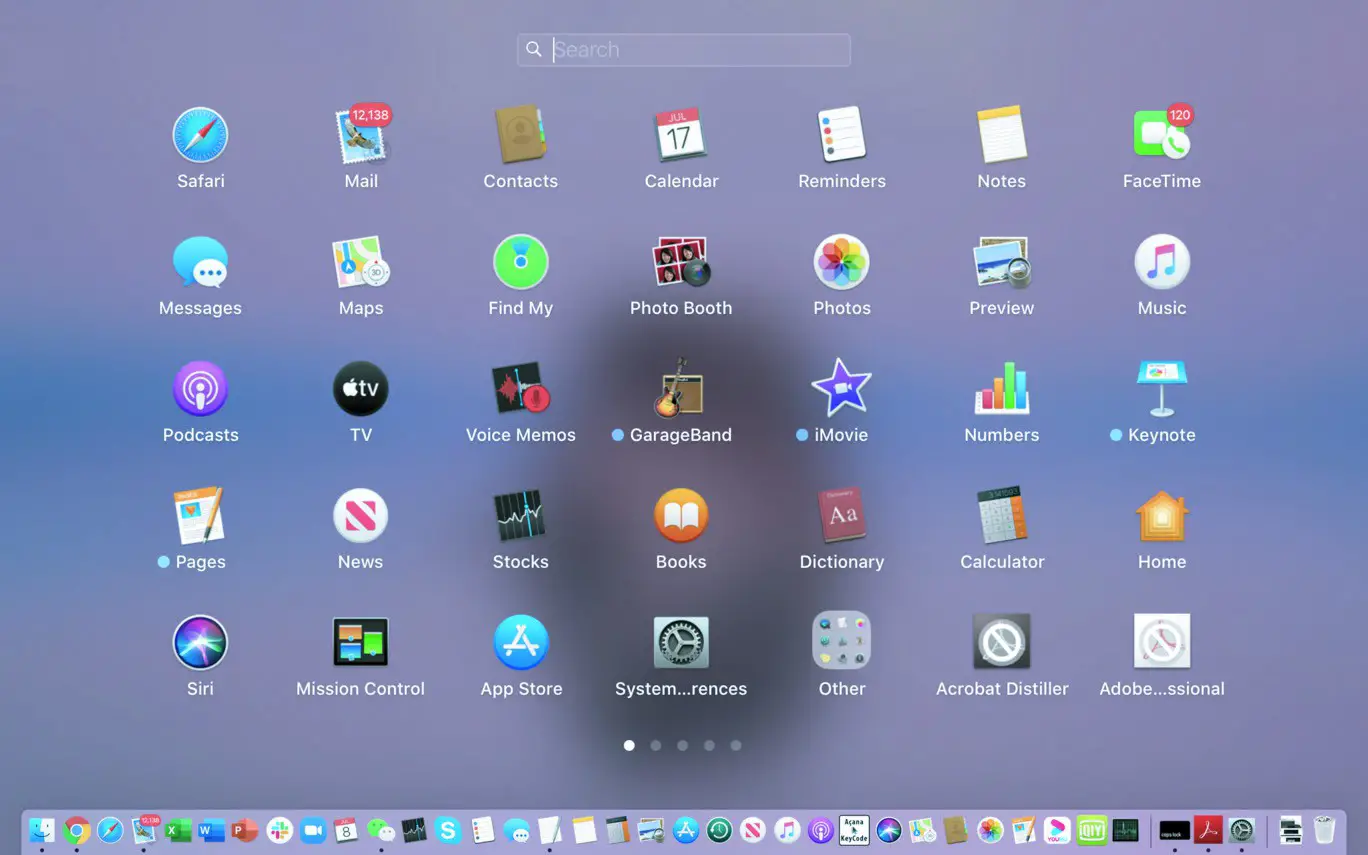Open Notes in the Launchpad grid
Screen dimensions: 1368x855
click(x=1002, y=135)
